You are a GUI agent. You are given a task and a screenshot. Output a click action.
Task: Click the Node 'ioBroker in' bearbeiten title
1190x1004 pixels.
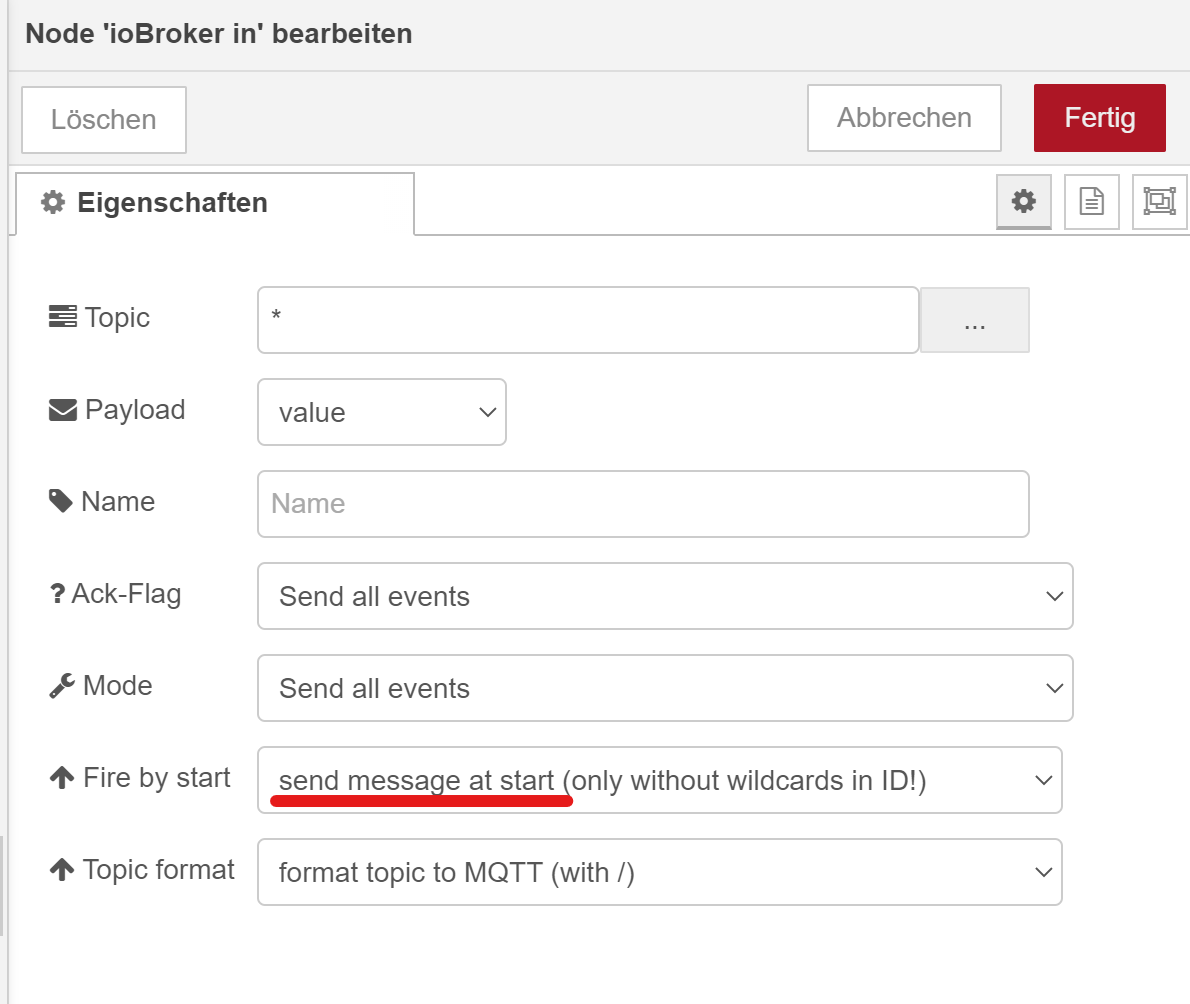point(219,34)
